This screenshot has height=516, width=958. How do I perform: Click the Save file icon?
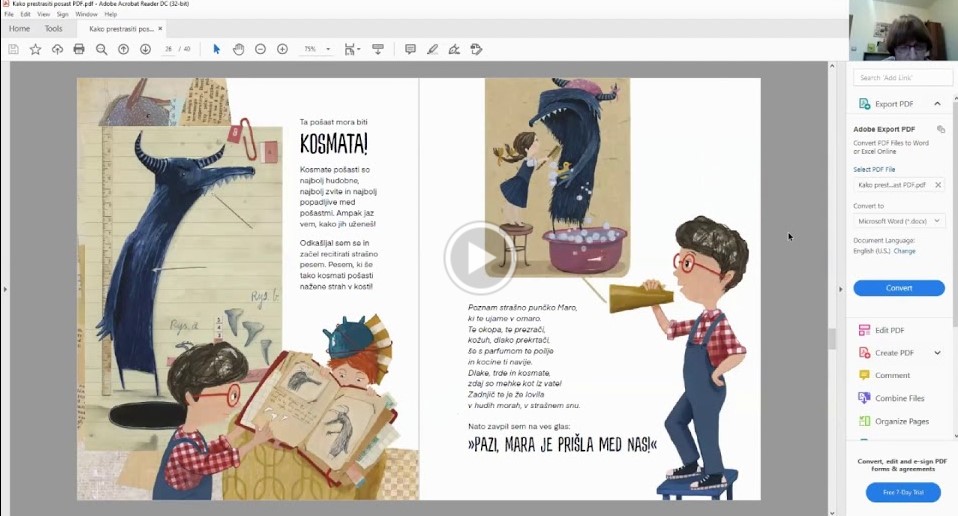coord(13,49)
